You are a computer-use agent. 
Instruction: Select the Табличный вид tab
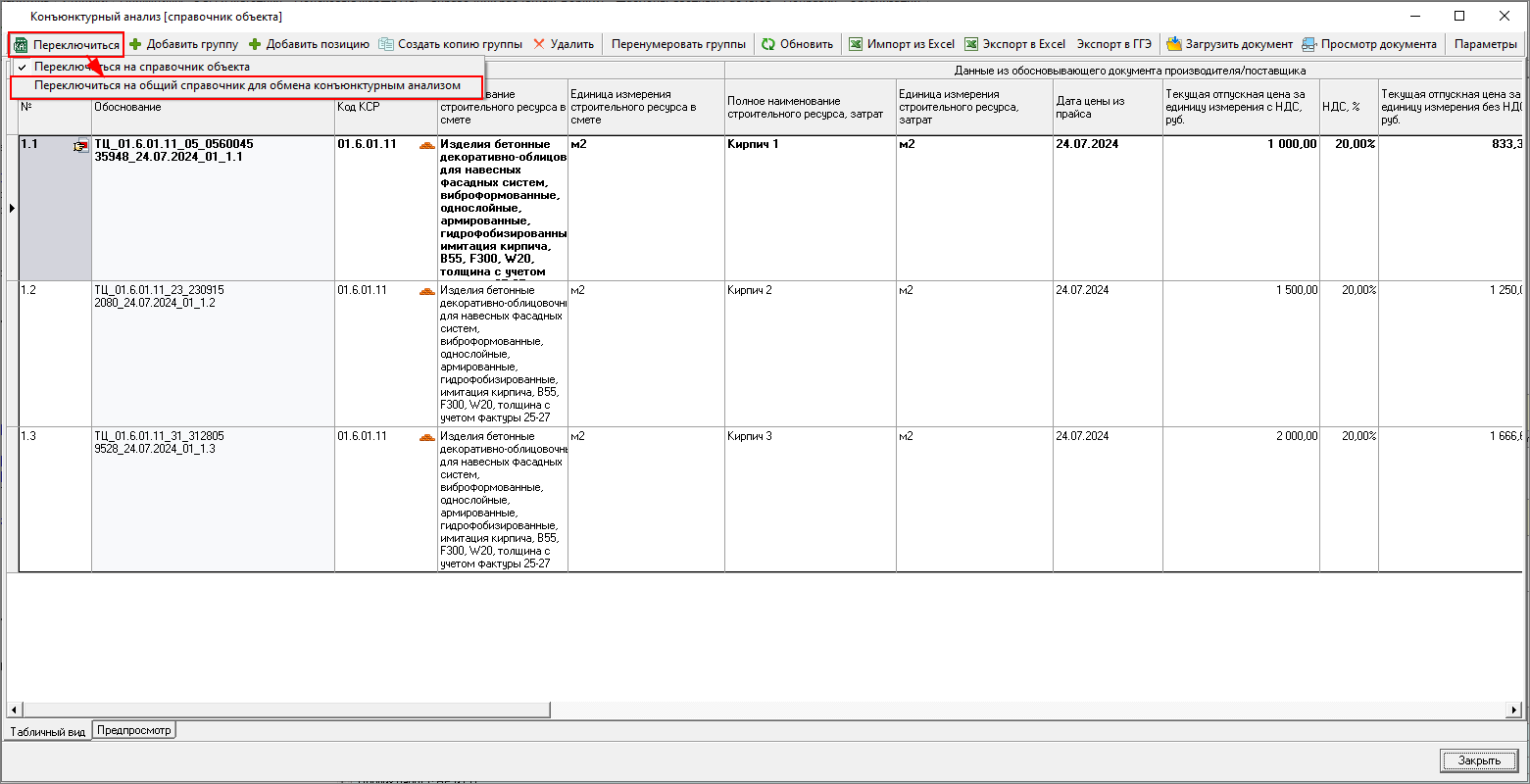[48, 732]
